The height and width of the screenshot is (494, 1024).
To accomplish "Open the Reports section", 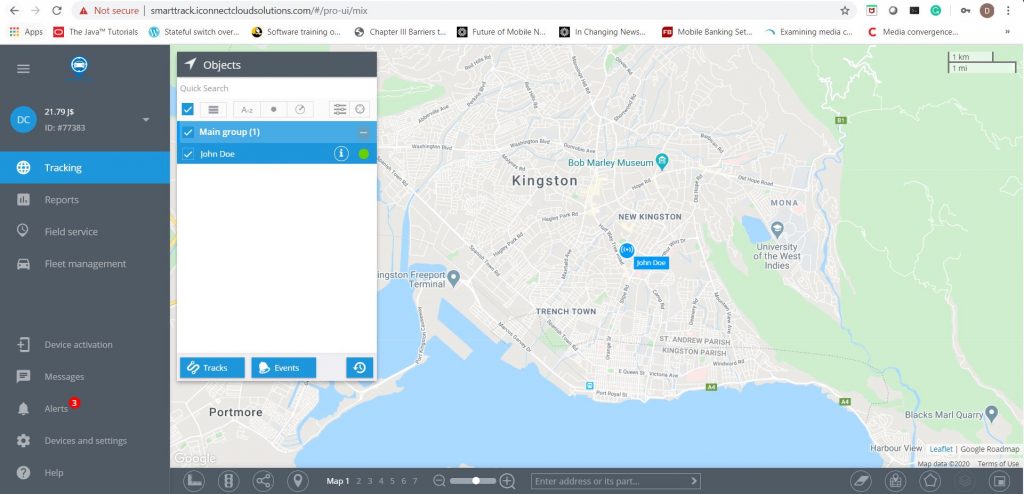I will pyautogui.click(x=61, y=200).
